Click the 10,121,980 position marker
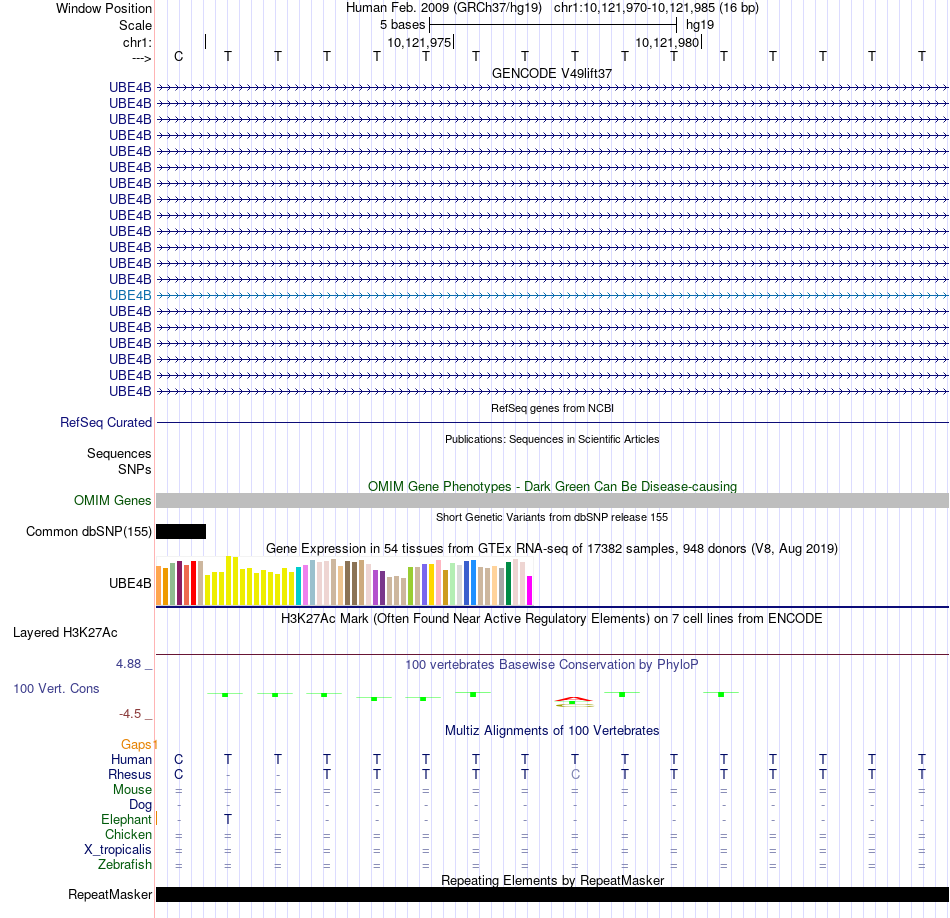The height and width of the screenshot is (918, 950). [x=667, y=42]
